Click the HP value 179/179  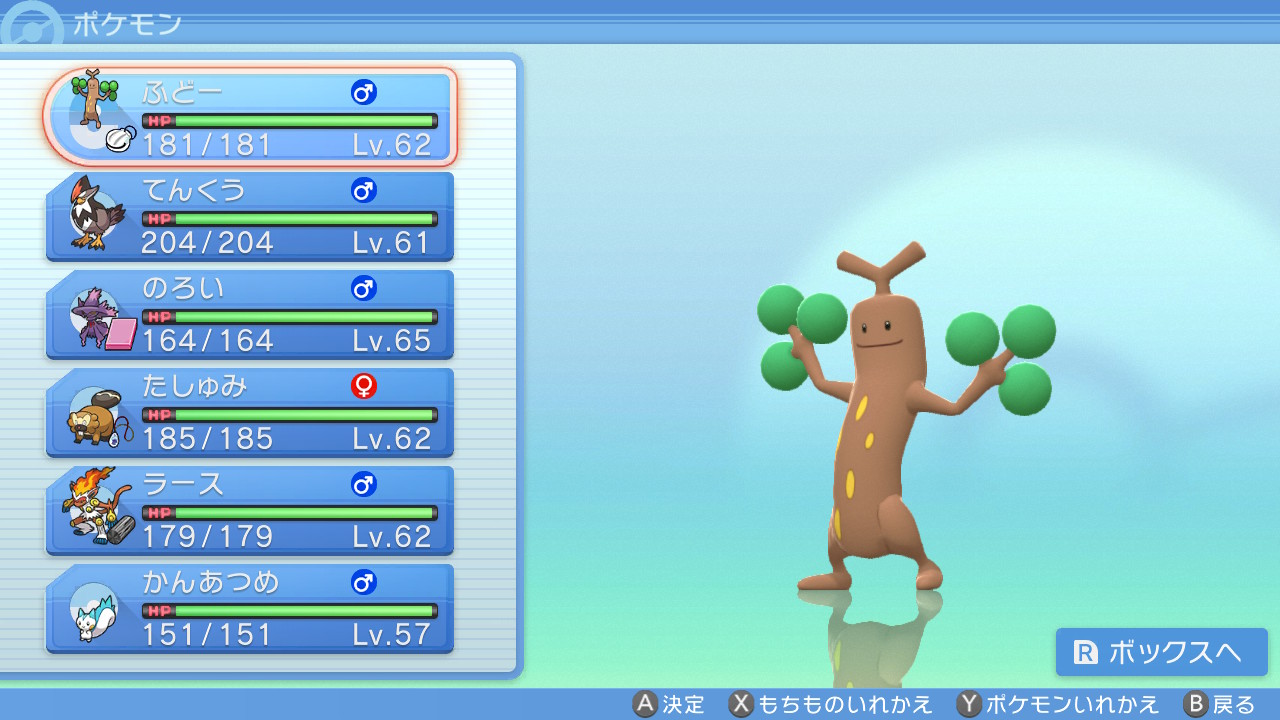click(x=207, y=537)
